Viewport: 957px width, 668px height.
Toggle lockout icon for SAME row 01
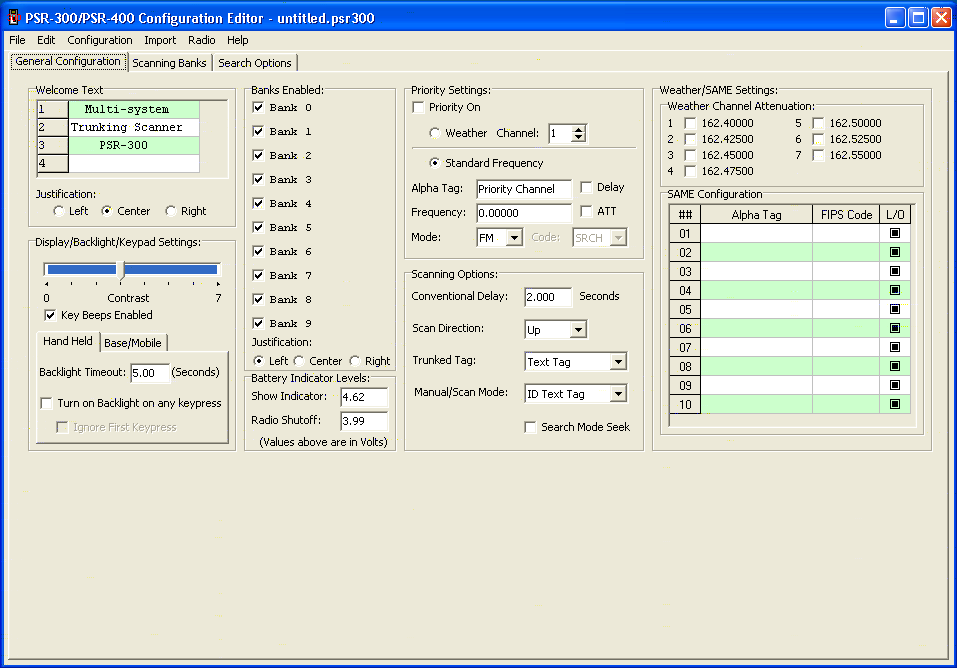pos(895,233)
